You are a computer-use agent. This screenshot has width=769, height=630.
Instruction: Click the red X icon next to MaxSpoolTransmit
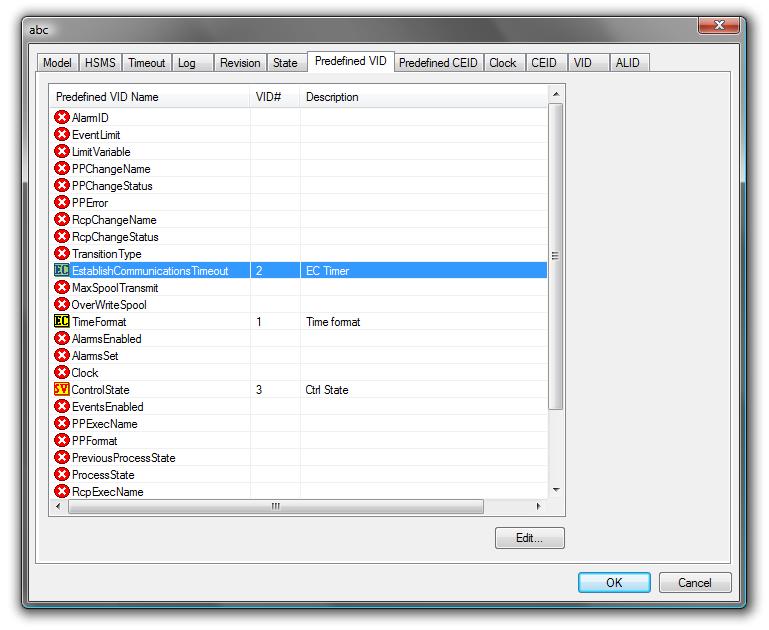(62, 288)
